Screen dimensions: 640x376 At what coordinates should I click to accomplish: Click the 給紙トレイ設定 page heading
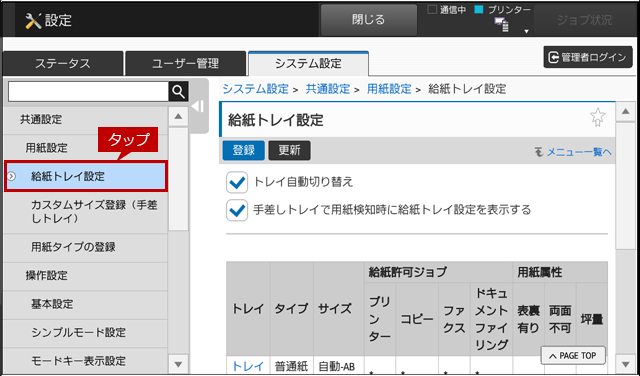tap(276, 120)
